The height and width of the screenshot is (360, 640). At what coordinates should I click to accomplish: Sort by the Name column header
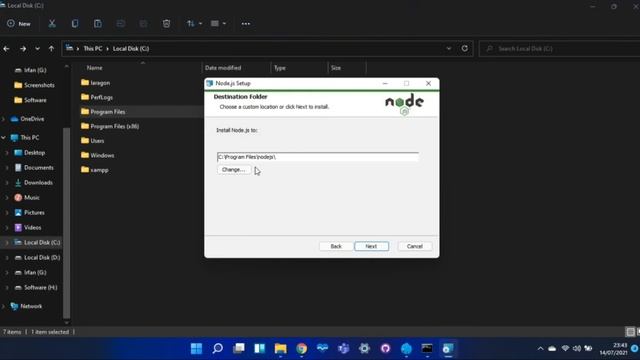[94, 68]
